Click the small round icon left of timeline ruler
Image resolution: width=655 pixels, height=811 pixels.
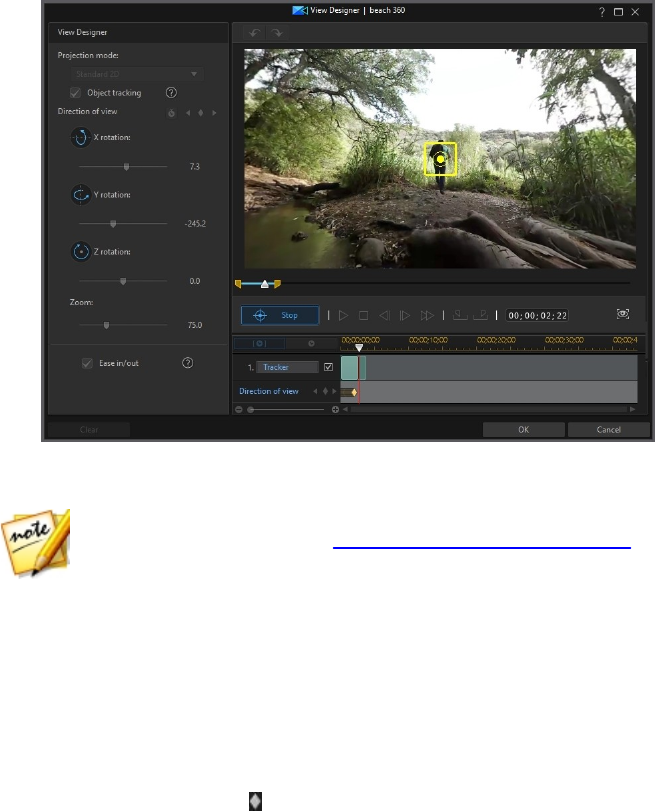[311, 343]
